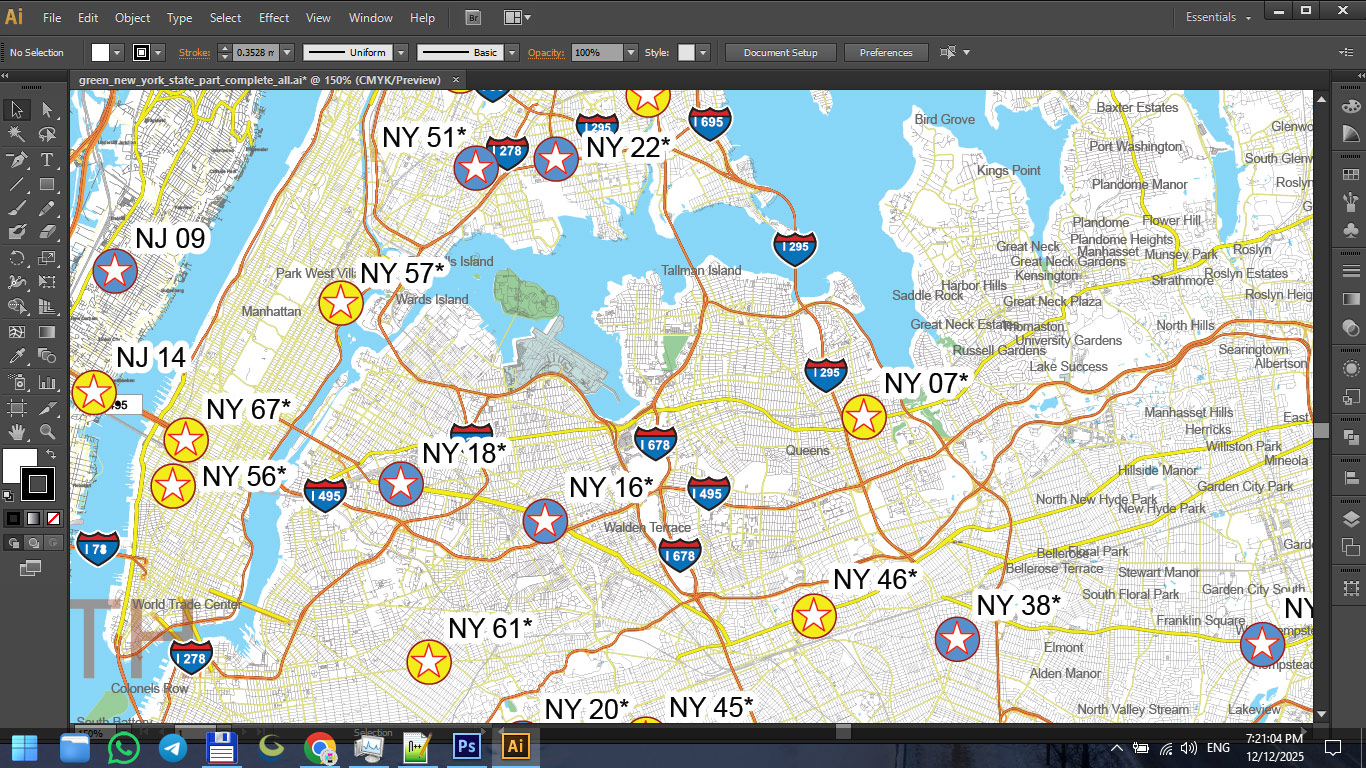1366x768 pixels.
Task: Open the Layers panel icon
Action: [x=1351, y=518]
